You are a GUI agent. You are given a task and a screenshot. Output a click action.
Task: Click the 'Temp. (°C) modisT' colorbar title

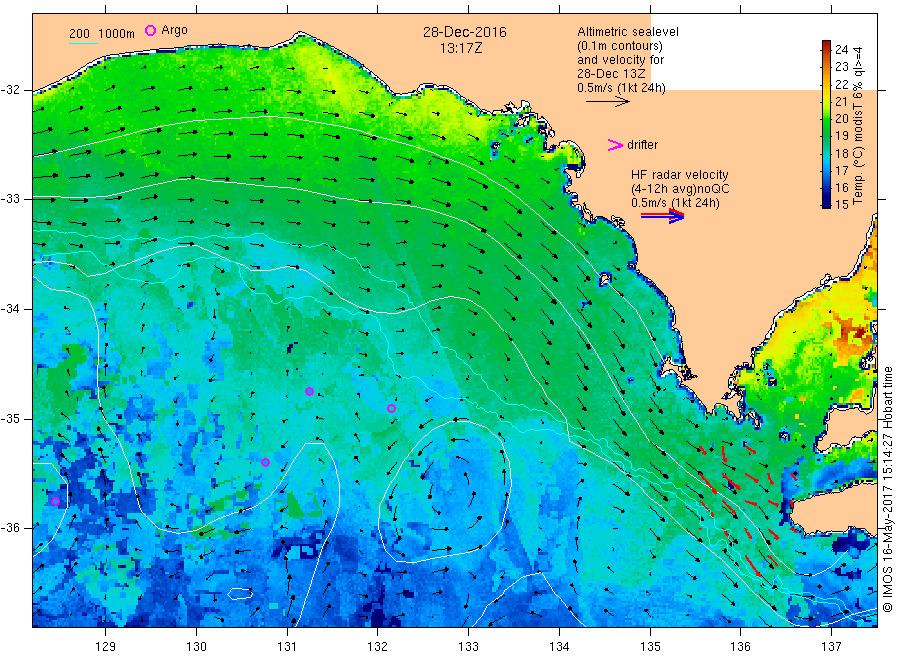click(x=858, y=125)
